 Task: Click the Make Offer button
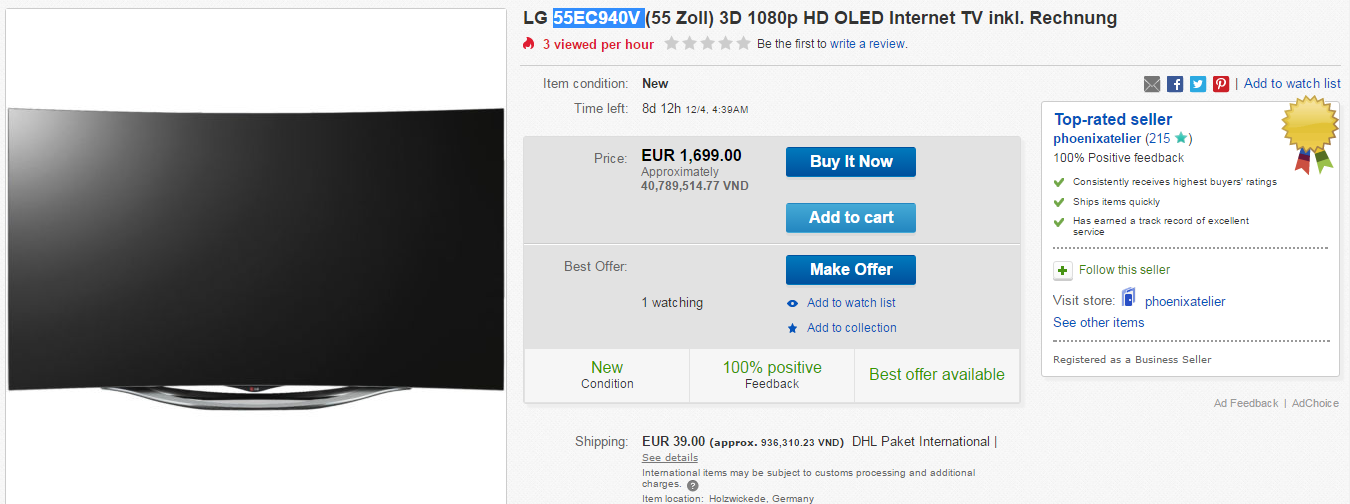pos(851,269)
